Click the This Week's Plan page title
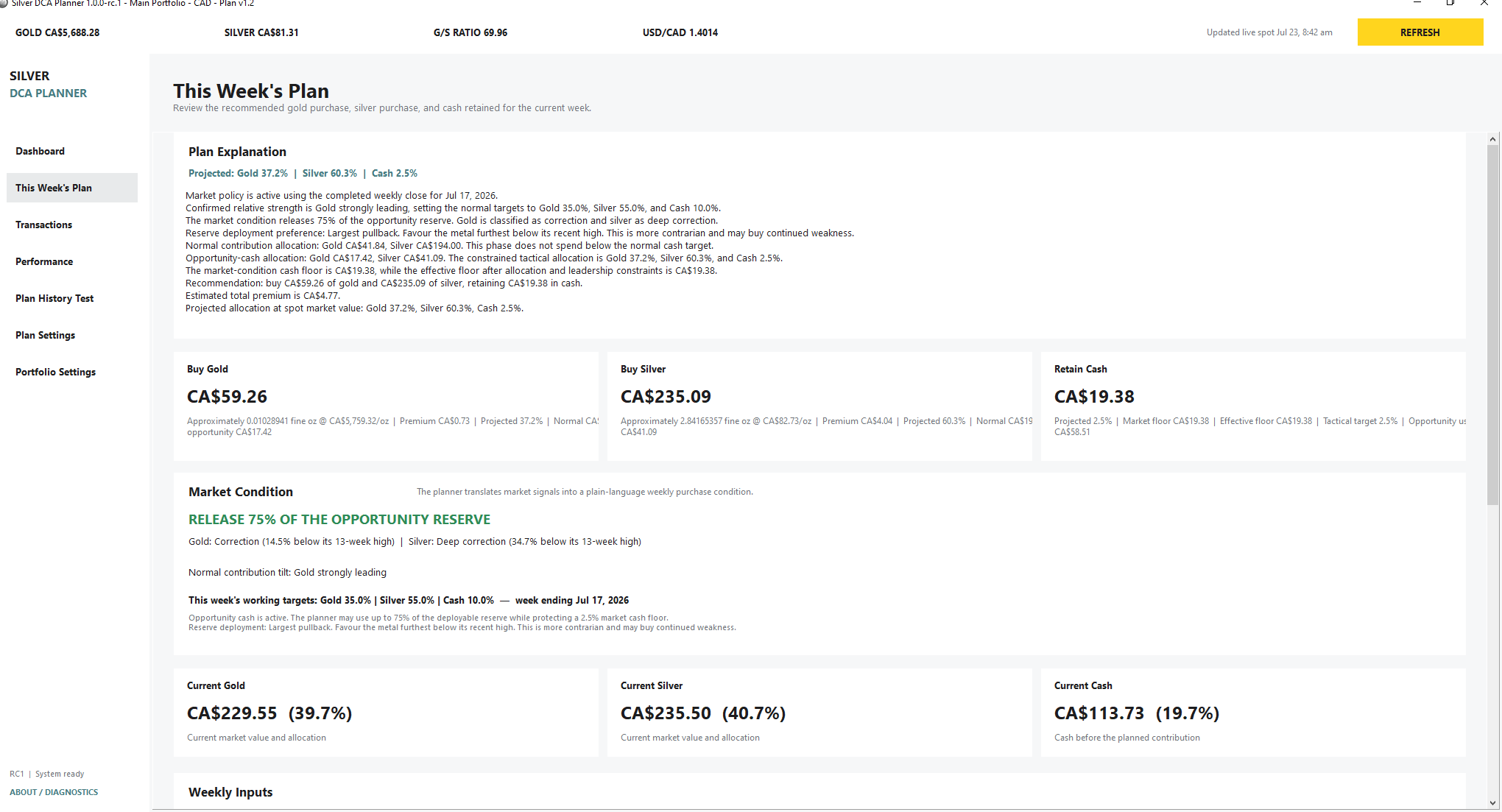Screen dimensions: 1502x812 point(251,91)
